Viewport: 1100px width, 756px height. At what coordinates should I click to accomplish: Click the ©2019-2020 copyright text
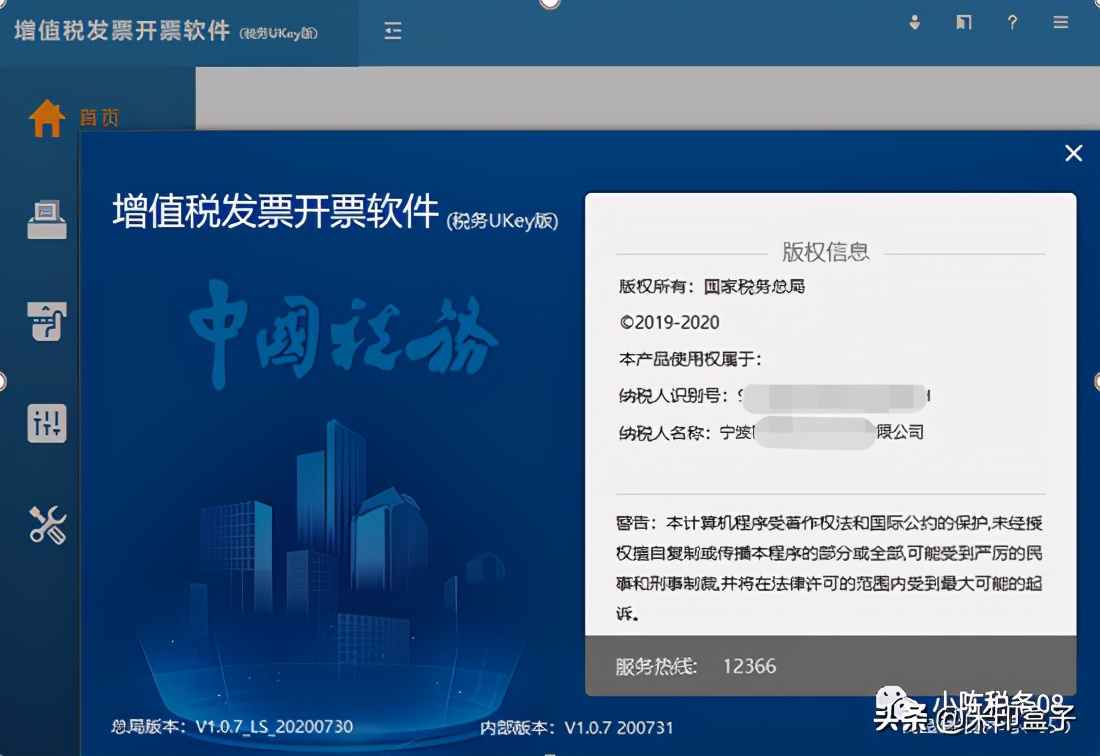pos(669,323)
